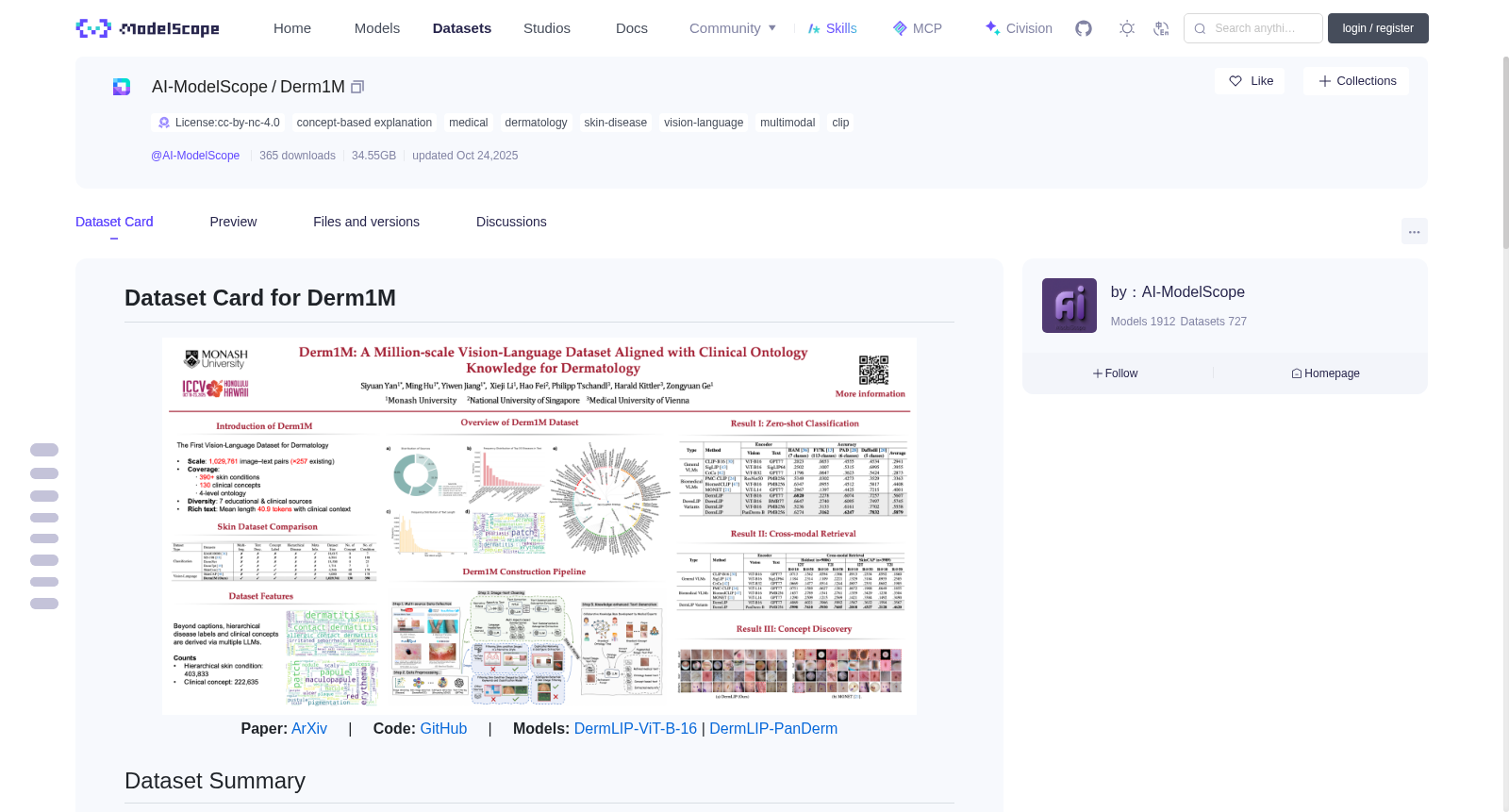Click the plus icon on Collections

click(1325, 81)
